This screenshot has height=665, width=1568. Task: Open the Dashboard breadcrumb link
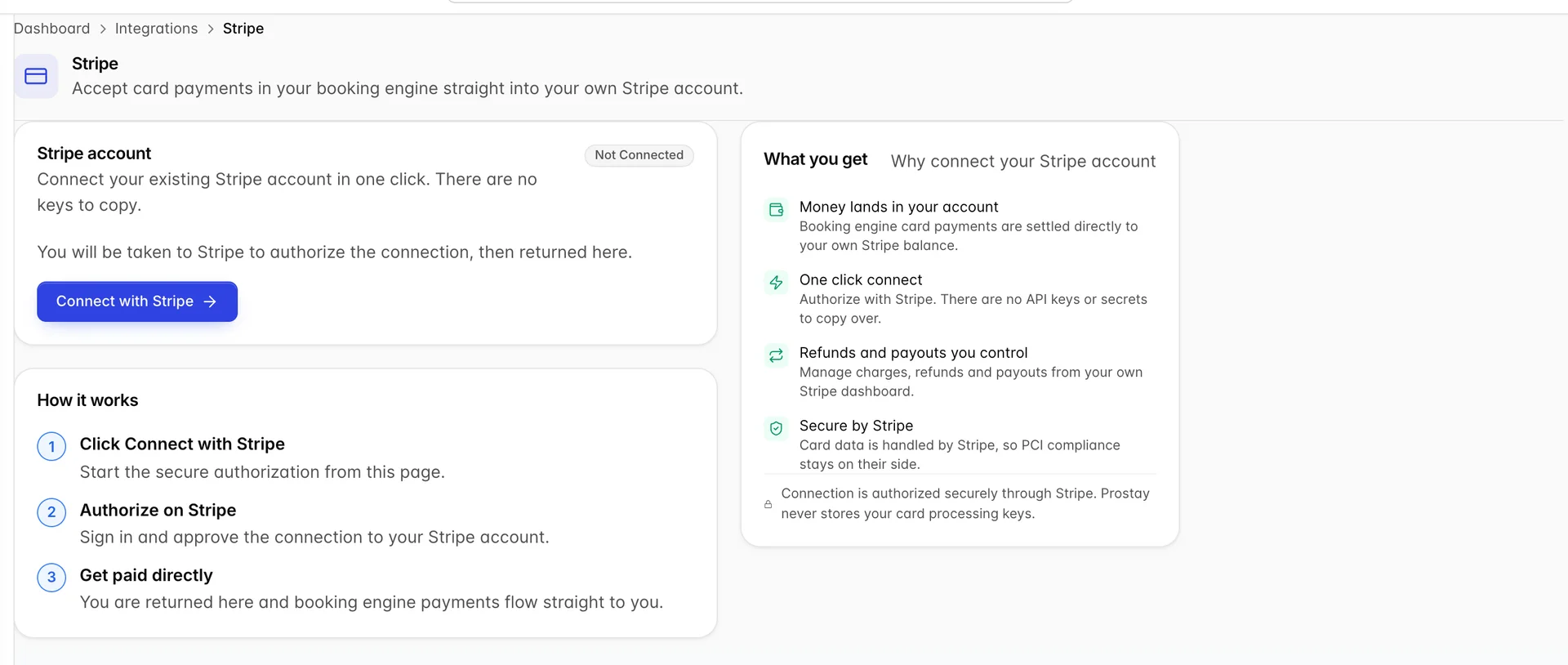[x=51, y=29]
